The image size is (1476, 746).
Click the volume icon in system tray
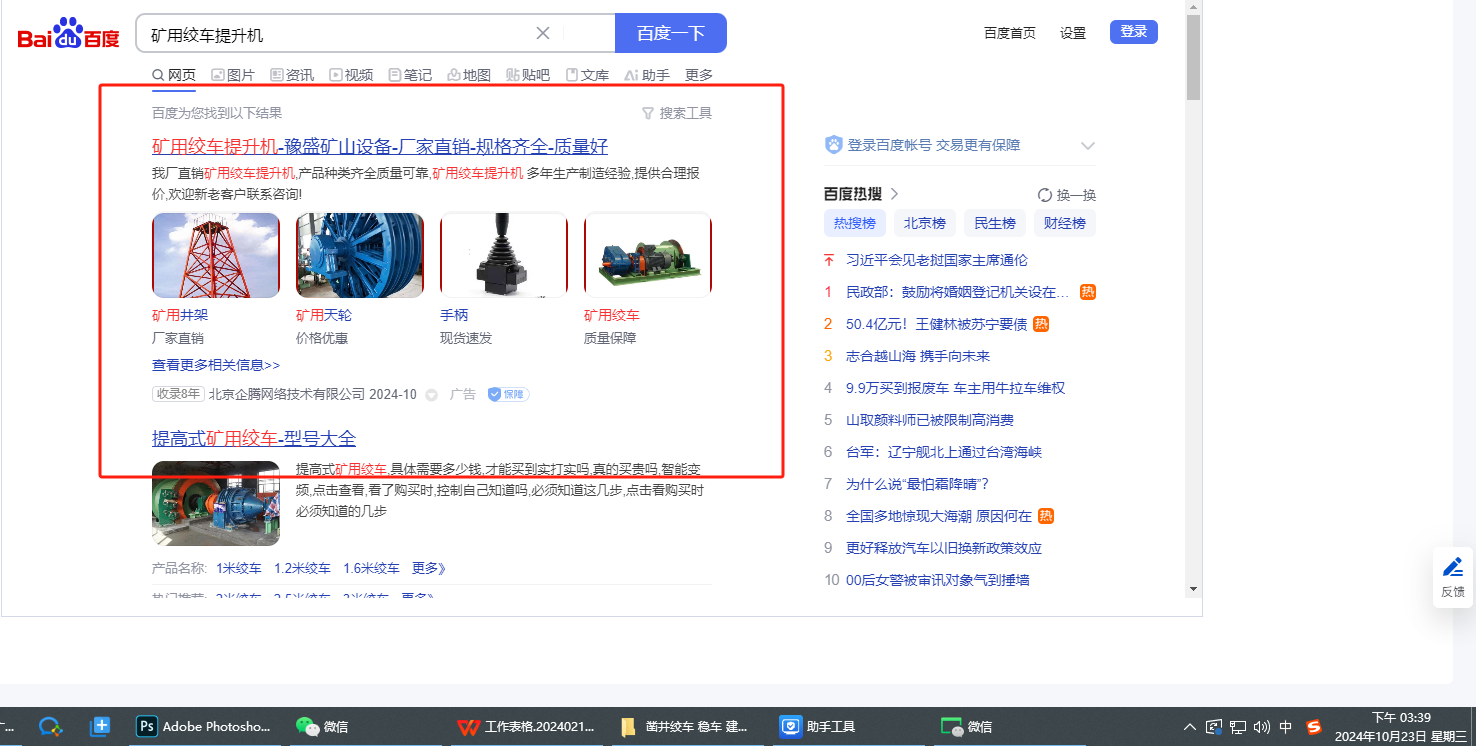tap(1262, 727)
